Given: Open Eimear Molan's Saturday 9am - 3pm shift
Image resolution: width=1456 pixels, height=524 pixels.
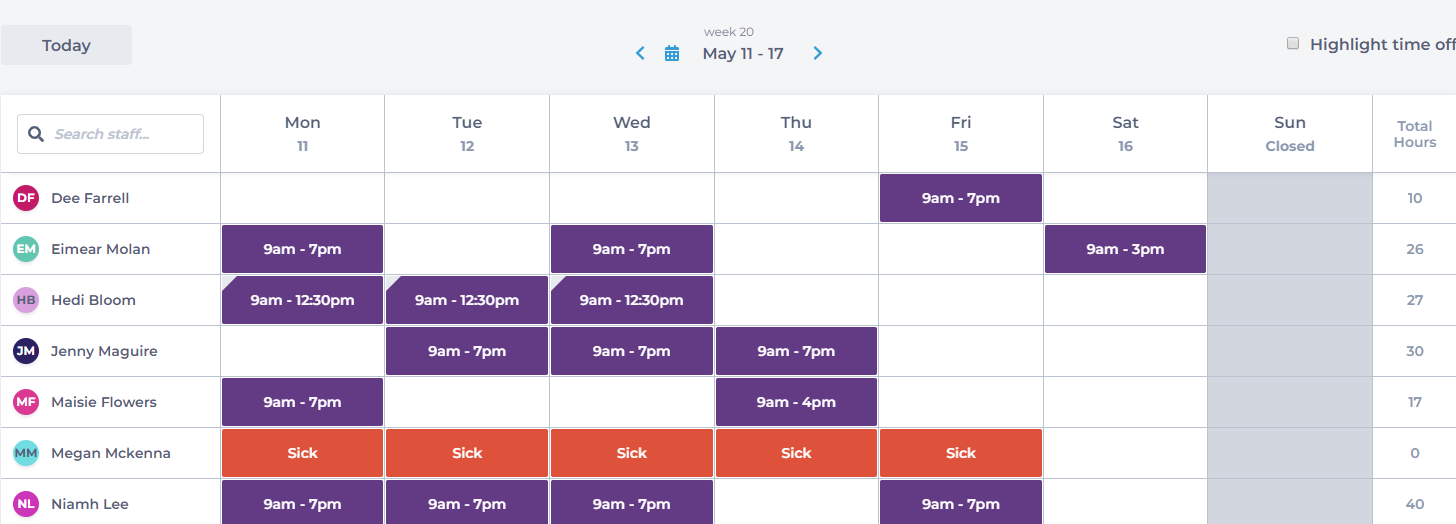Looking at the screenshot, I should (1125, 249).
